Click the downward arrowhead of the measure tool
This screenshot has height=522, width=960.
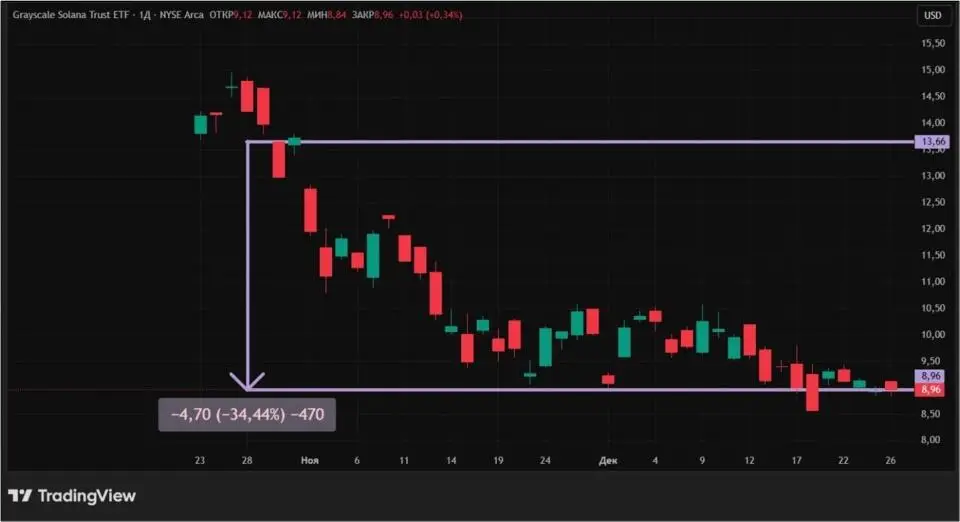(247, 381)
